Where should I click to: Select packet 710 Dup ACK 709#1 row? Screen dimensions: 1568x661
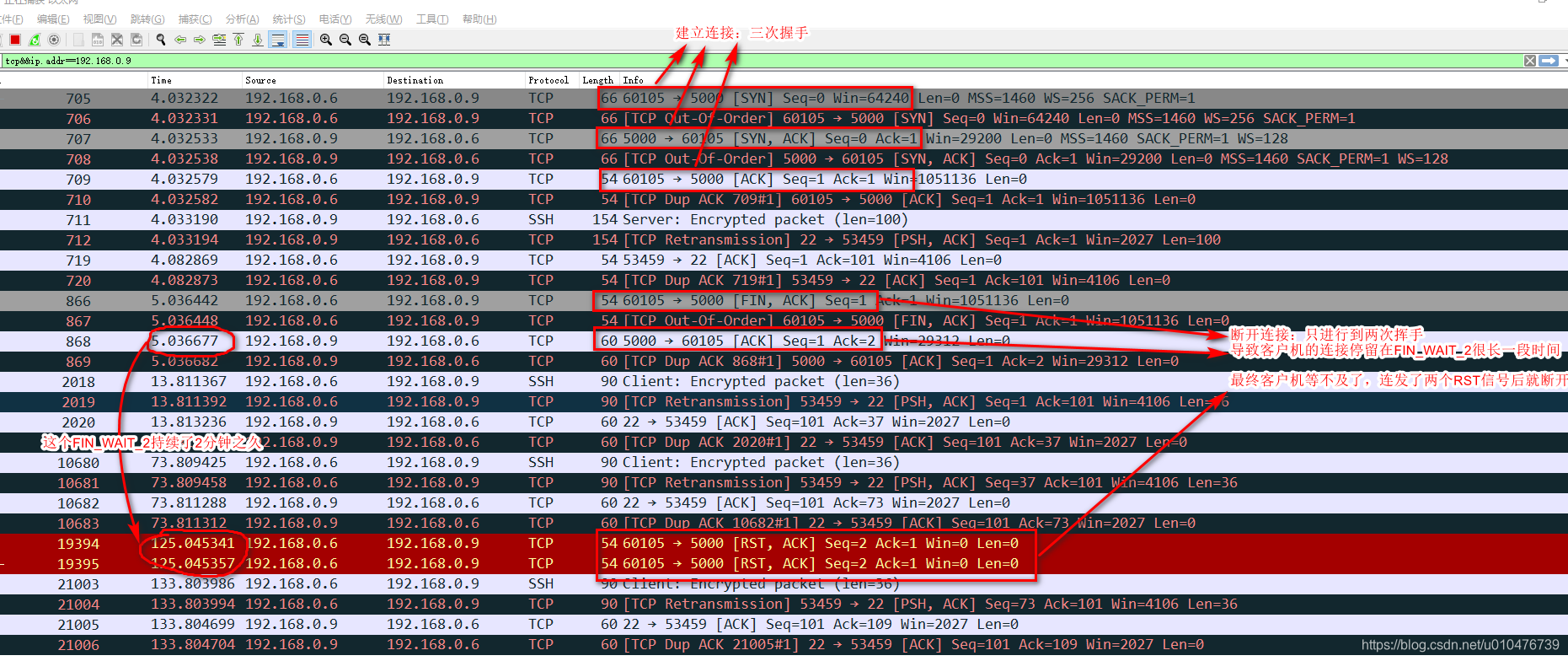(784, 199)
